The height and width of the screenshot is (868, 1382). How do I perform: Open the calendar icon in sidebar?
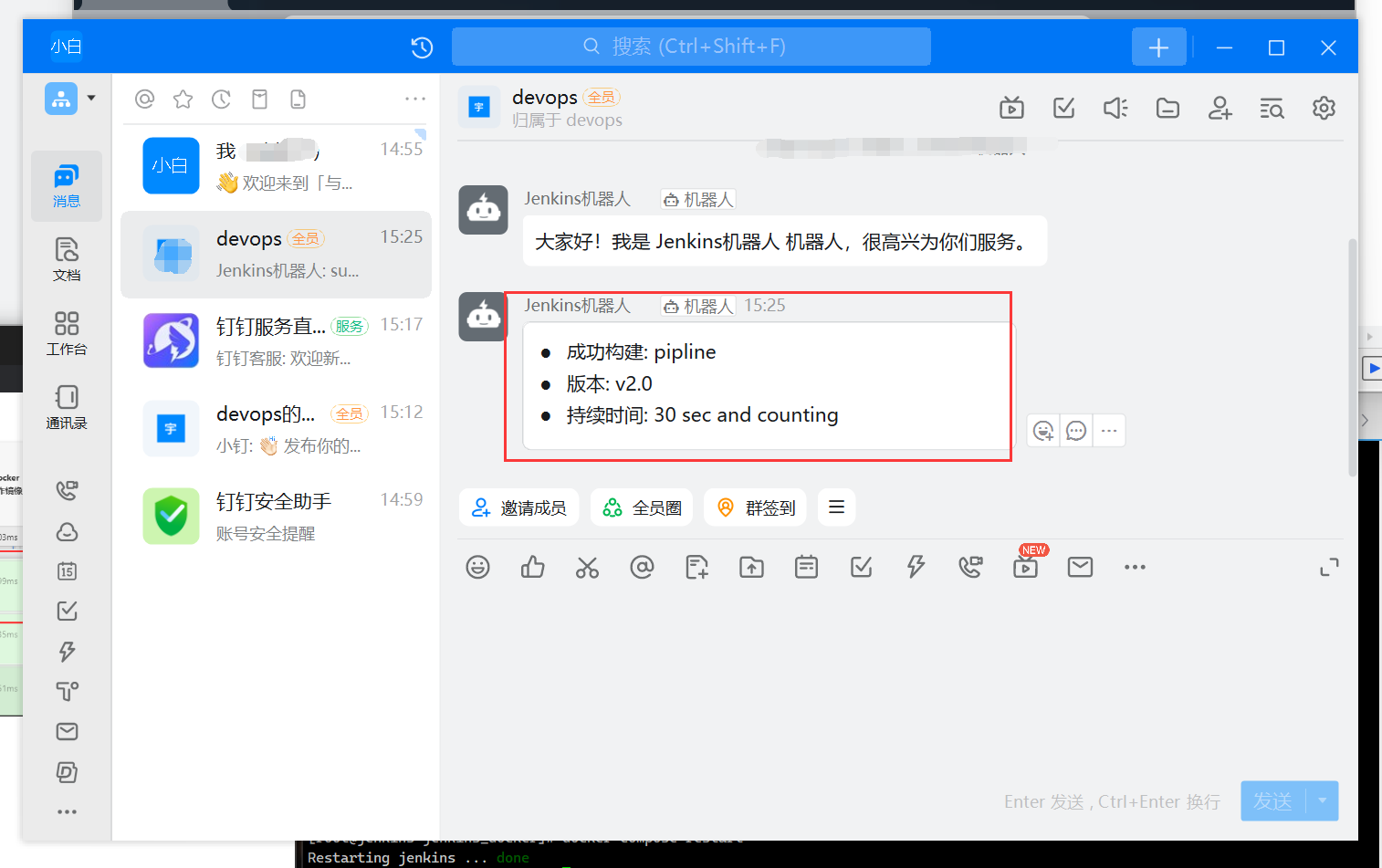[67, 571]
